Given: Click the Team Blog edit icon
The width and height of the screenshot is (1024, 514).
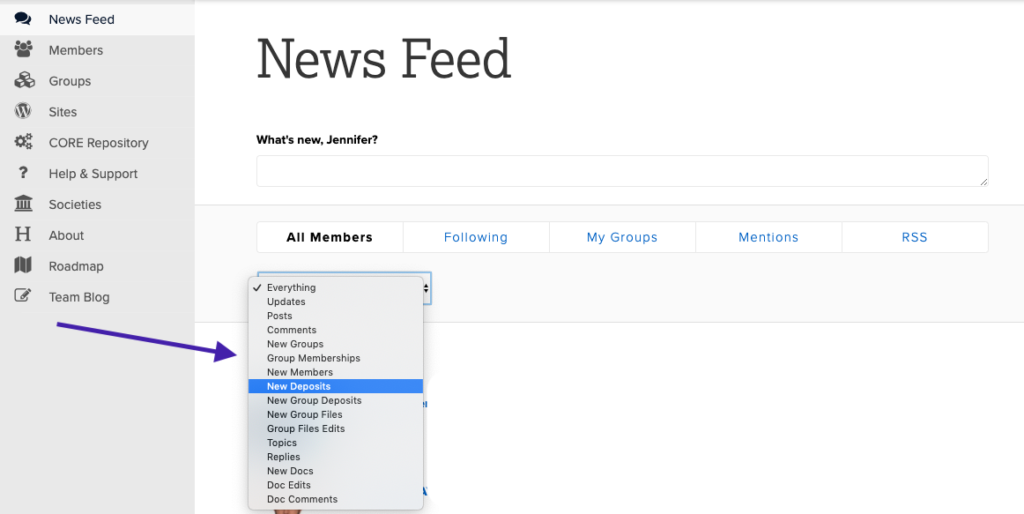Looking at the screenshot, I should [23, 296].
